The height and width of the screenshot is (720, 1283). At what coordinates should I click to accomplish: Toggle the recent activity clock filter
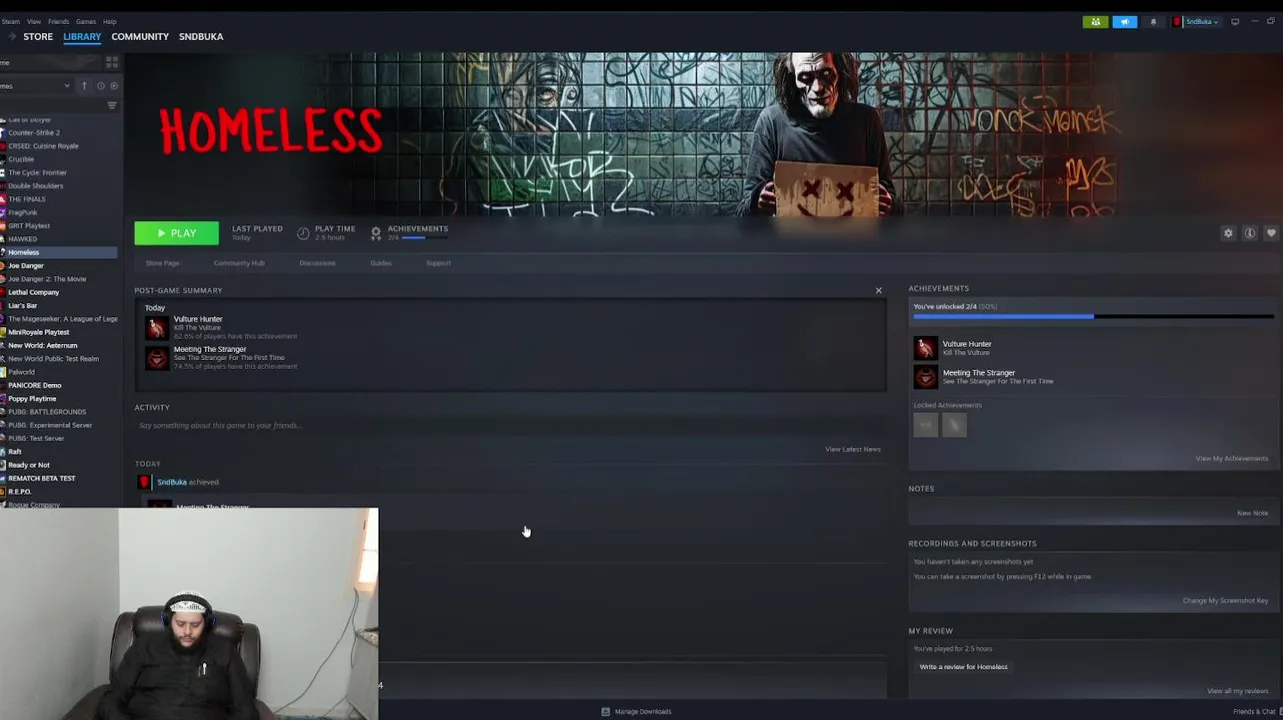pyautogui.click(x=100, y=86)
